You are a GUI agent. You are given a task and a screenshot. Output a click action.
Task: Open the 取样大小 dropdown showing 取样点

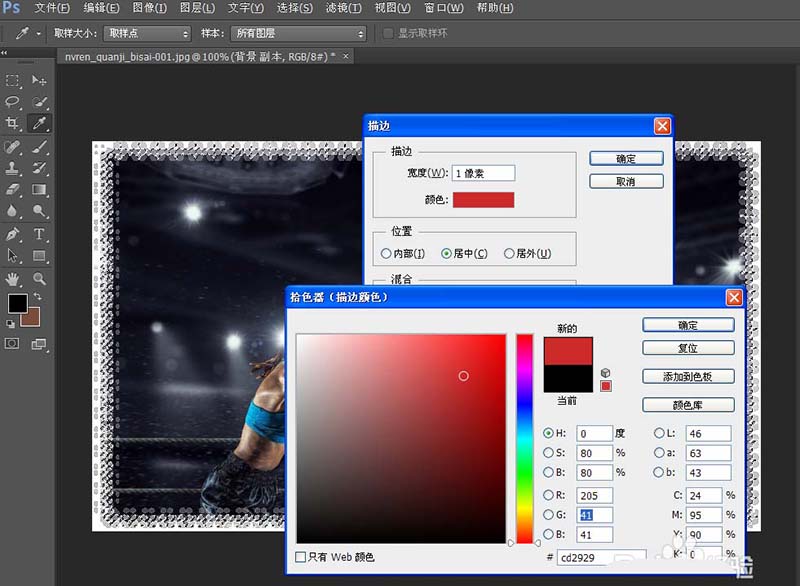(x=145, y=33)
